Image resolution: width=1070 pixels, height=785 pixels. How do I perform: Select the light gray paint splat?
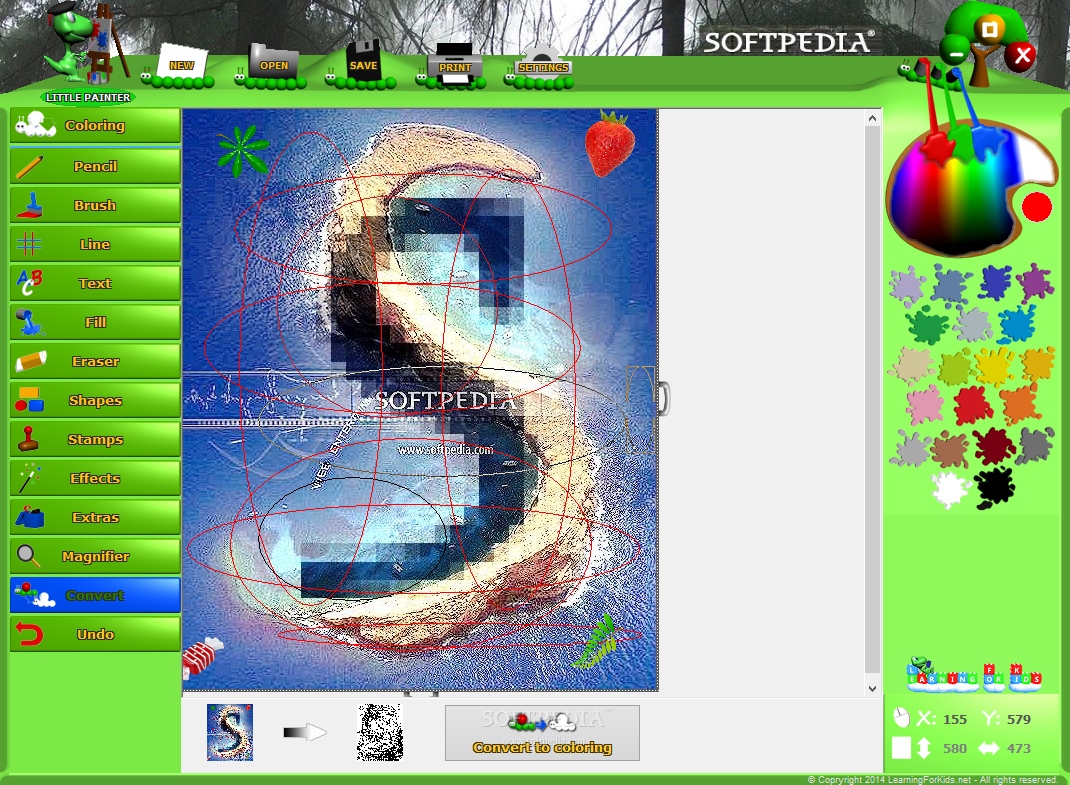910,449
